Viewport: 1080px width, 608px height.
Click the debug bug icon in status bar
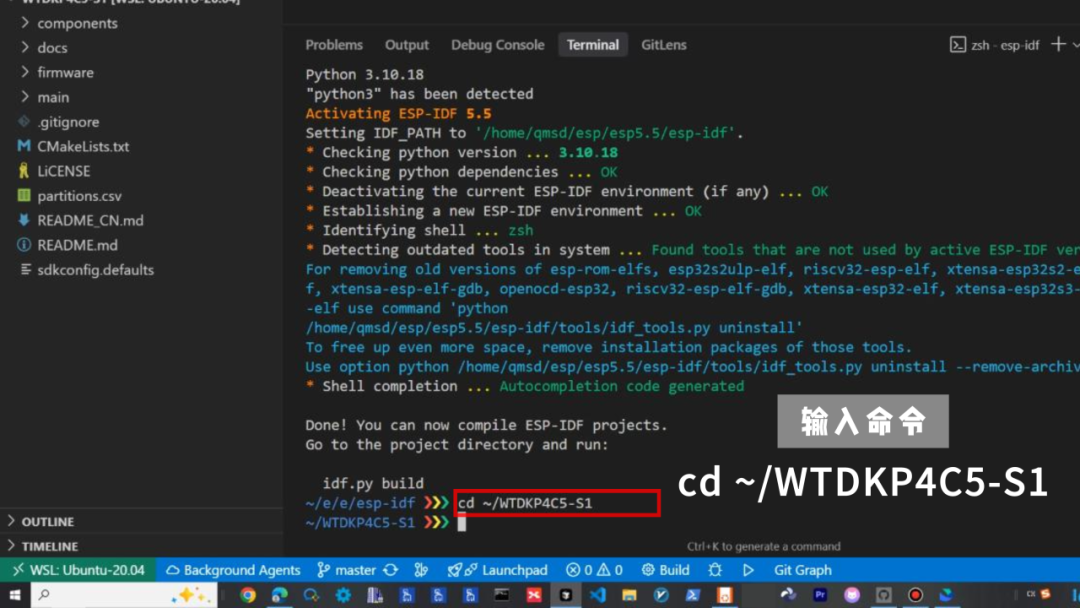[715, 570]
